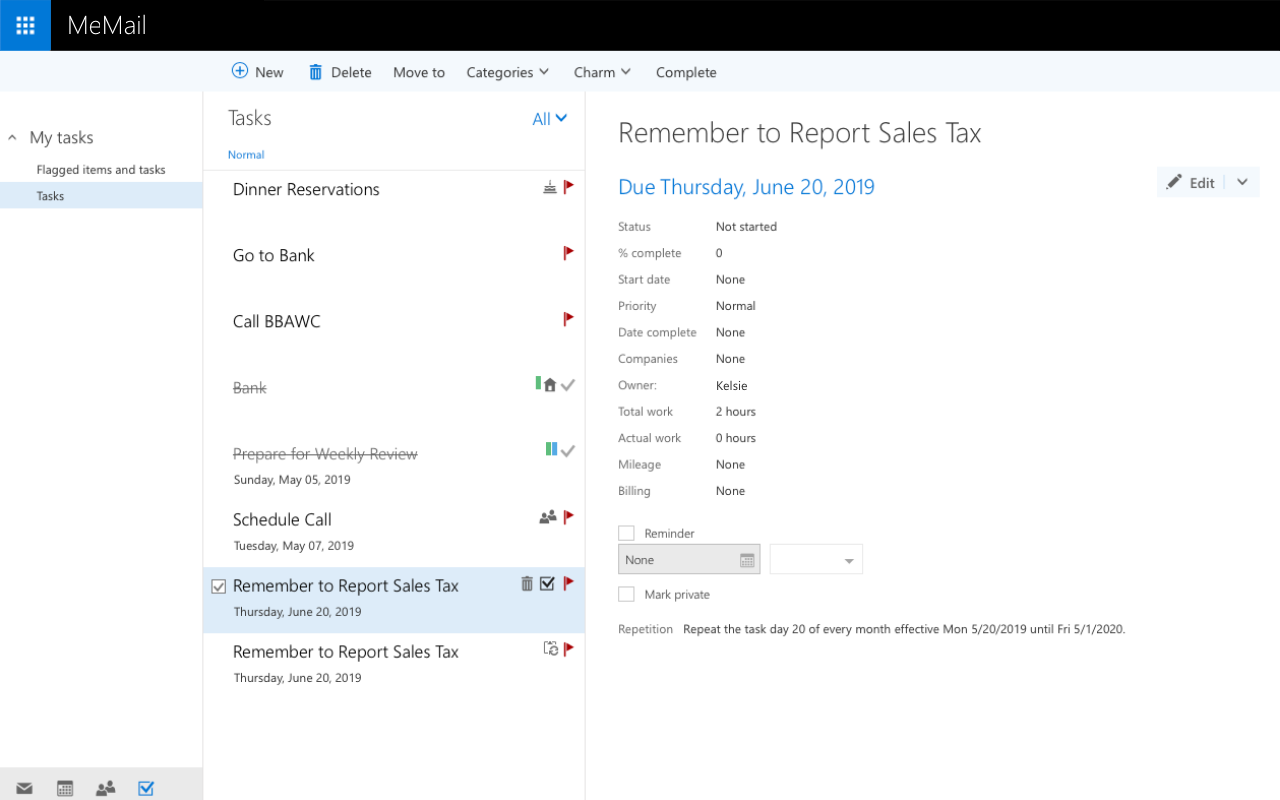The height and width of the screenshot is (800, 1280).
Task: Open the People view icon
Action: [x=105, y=788]
